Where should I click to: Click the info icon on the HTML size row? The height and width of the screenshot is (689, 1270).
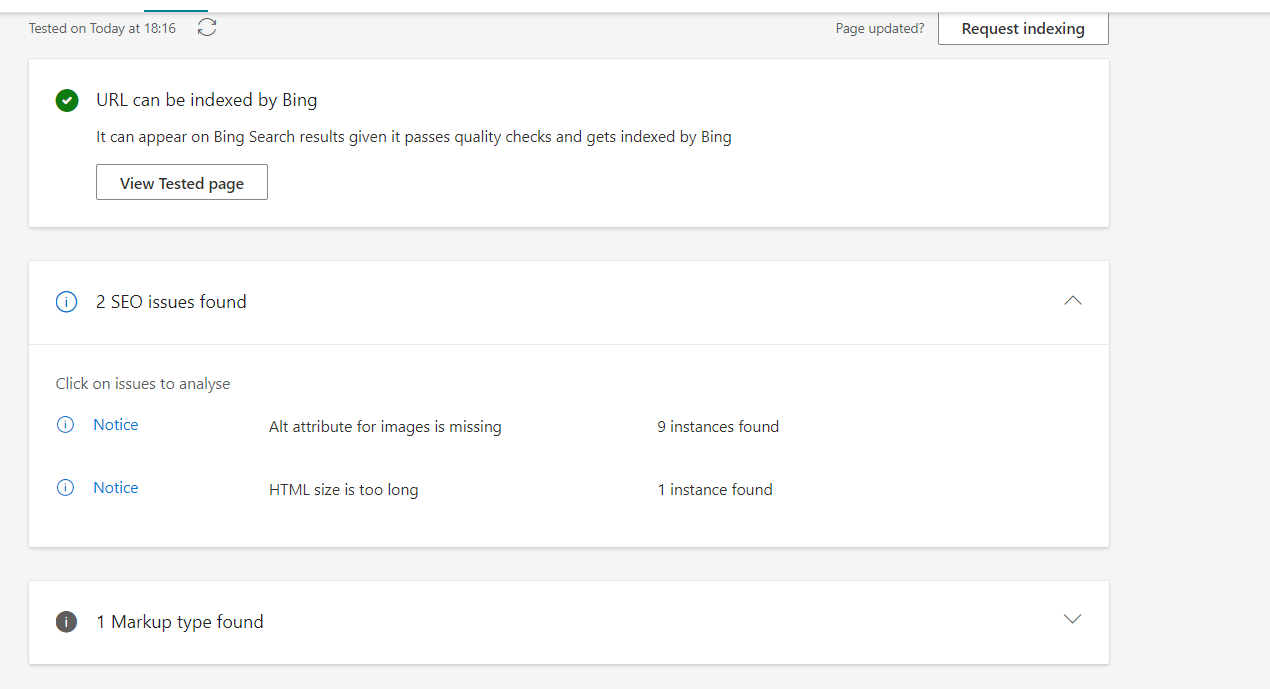point(66,488)
